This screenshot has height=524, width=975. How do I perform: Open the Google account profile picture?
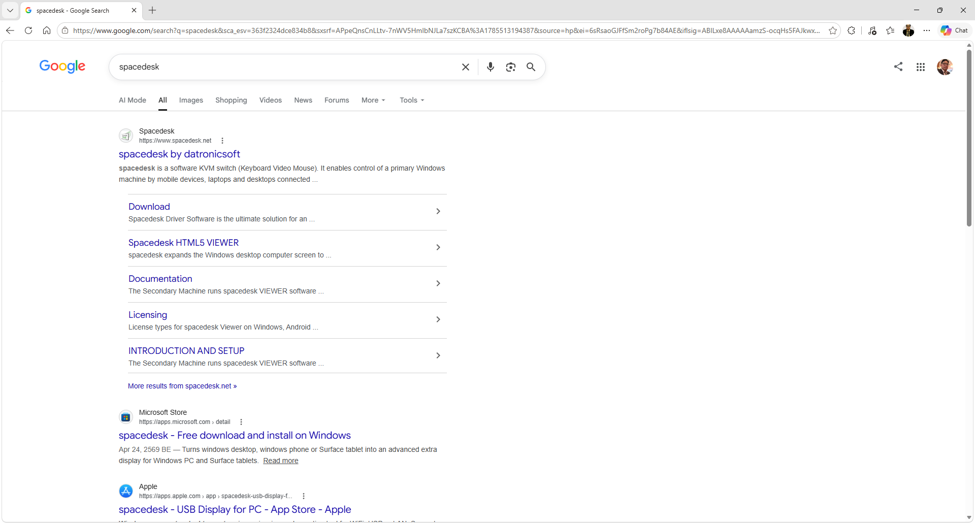(x=945, y=67)
